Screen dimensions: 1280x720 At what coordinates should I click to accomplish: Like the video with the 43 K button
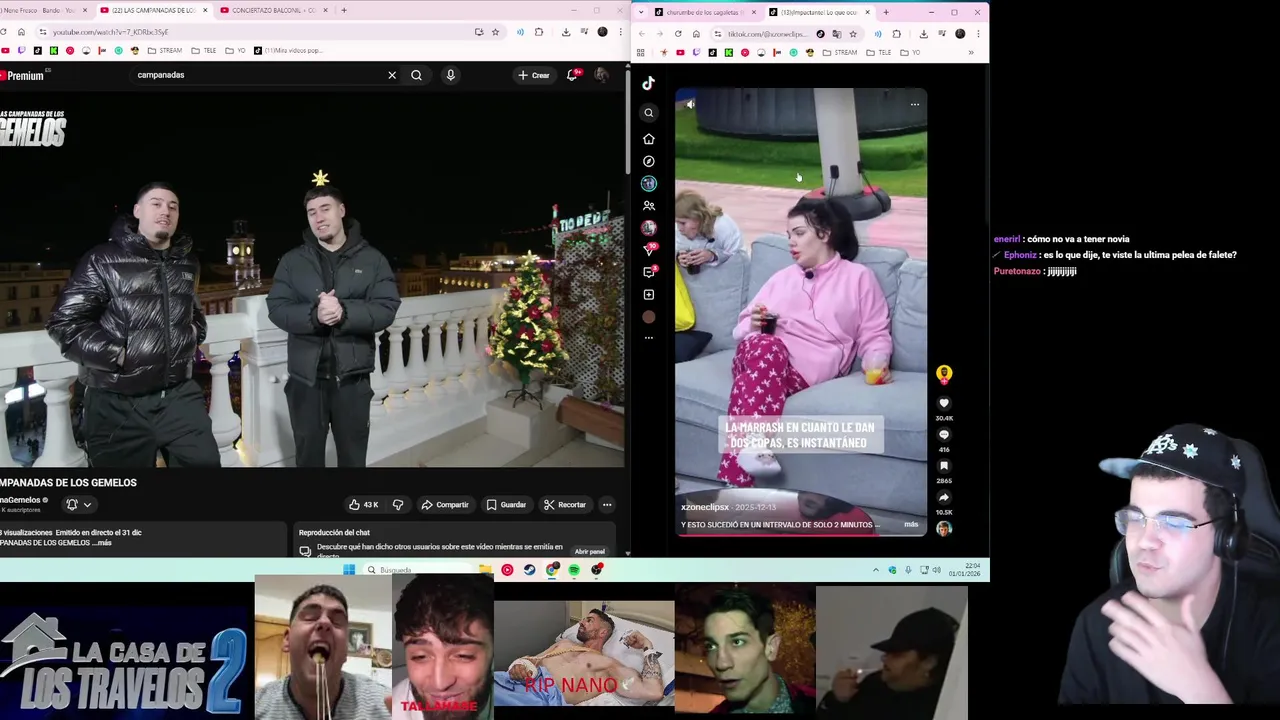coord(363,505)
